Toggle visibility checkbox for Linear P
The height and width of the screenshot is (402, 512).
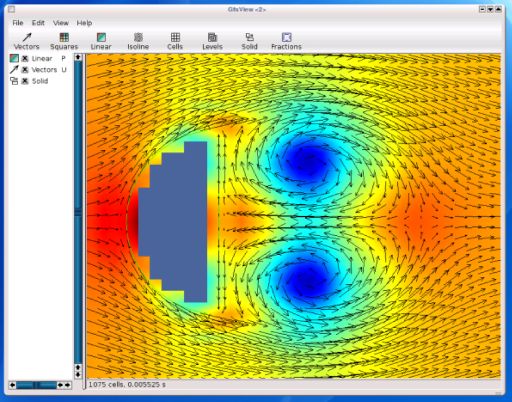click(x=25, y=59)
